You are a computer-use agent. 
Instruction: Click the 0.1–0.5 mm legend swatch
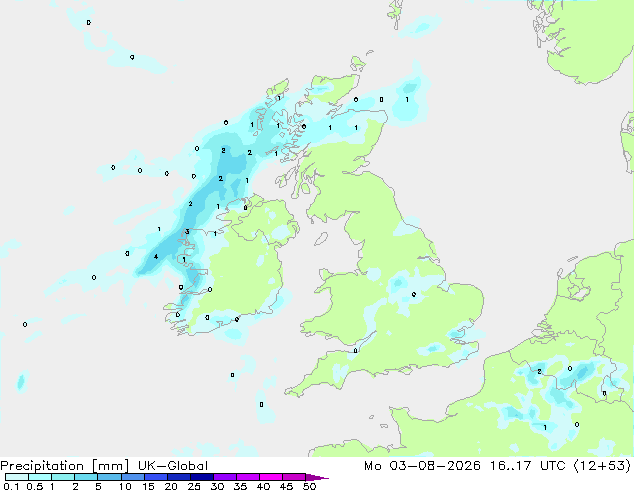(x=17, y=477)
